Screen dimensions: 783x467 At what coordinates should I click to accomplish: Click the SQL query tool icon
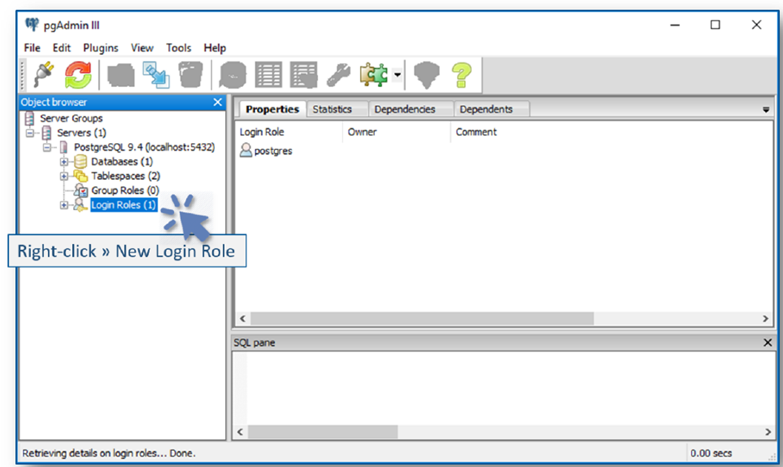tap(232, 75)
